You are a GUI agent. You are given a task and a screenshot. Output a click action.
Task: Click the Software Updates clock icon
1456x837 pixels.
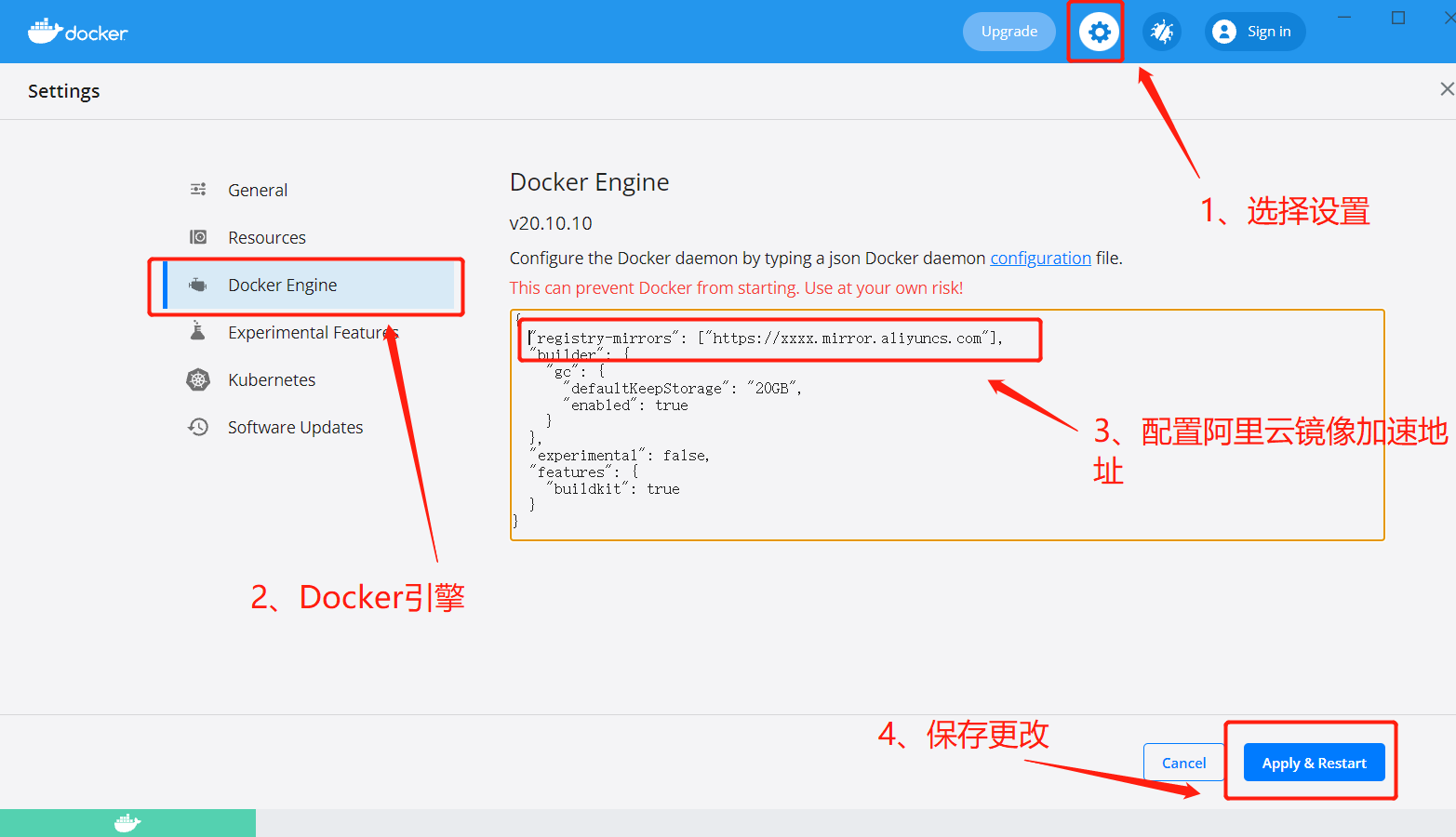click(198, 427)
